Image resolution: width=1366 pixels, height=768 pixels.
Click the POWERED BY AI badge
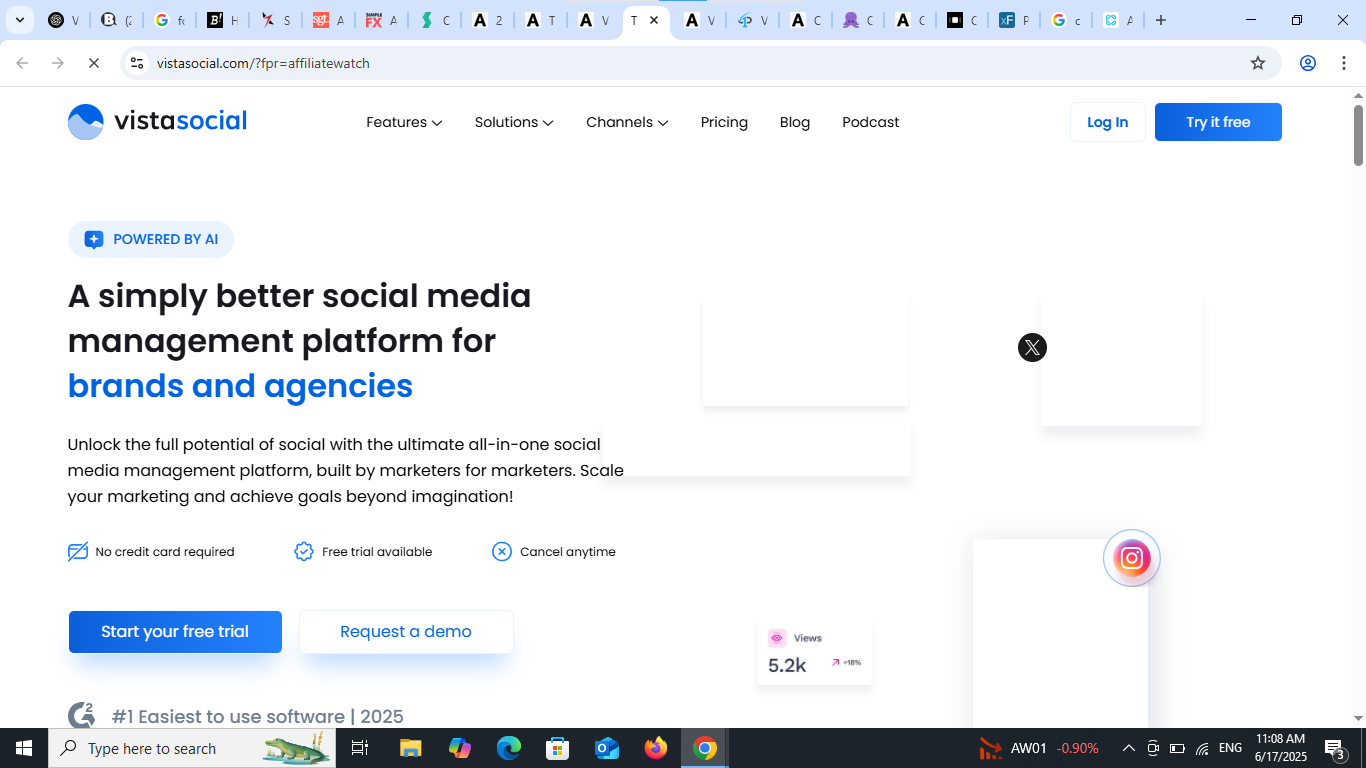151,240
